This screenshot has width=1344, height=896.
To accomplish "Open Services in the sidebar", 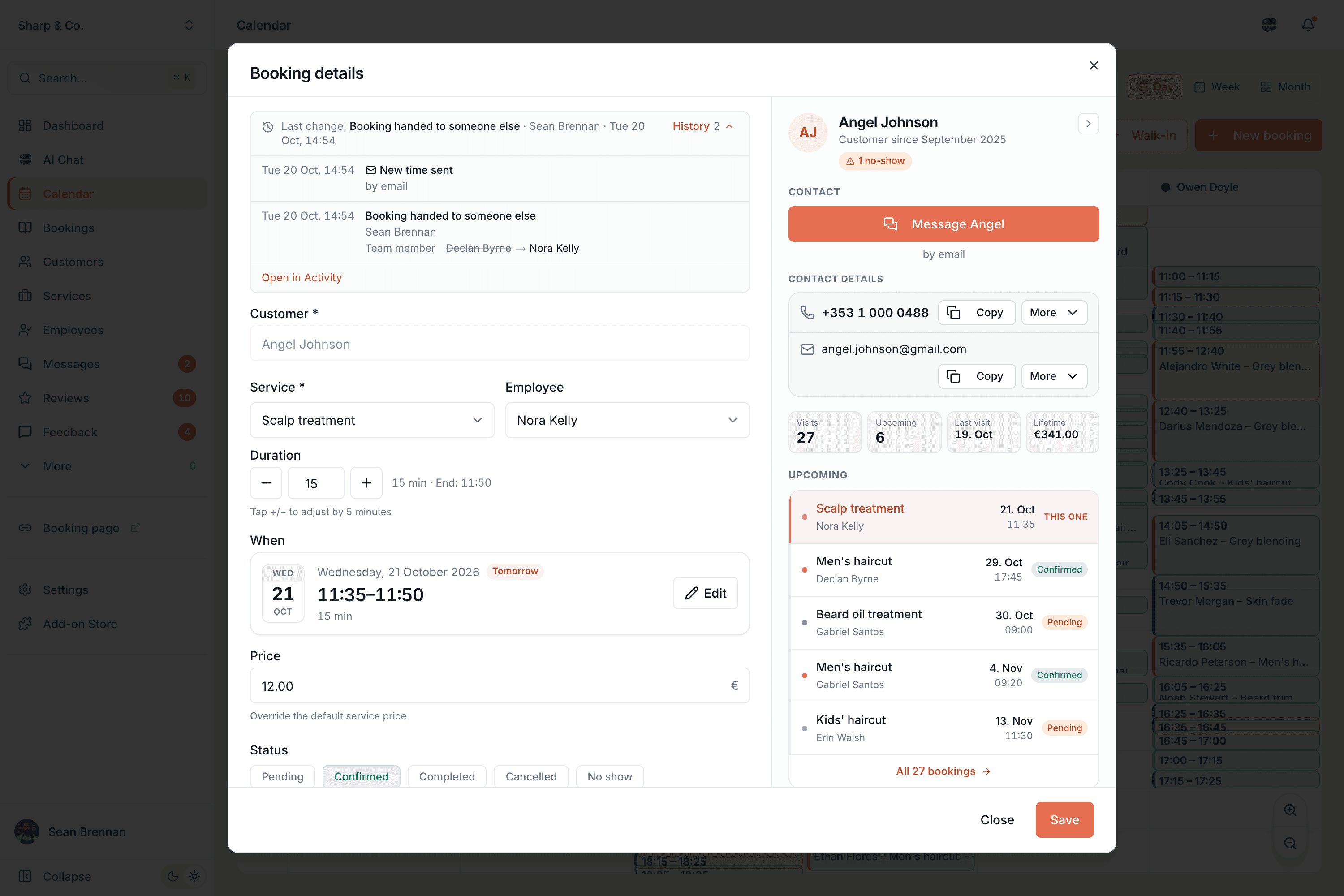I will (x=108, y=296).
